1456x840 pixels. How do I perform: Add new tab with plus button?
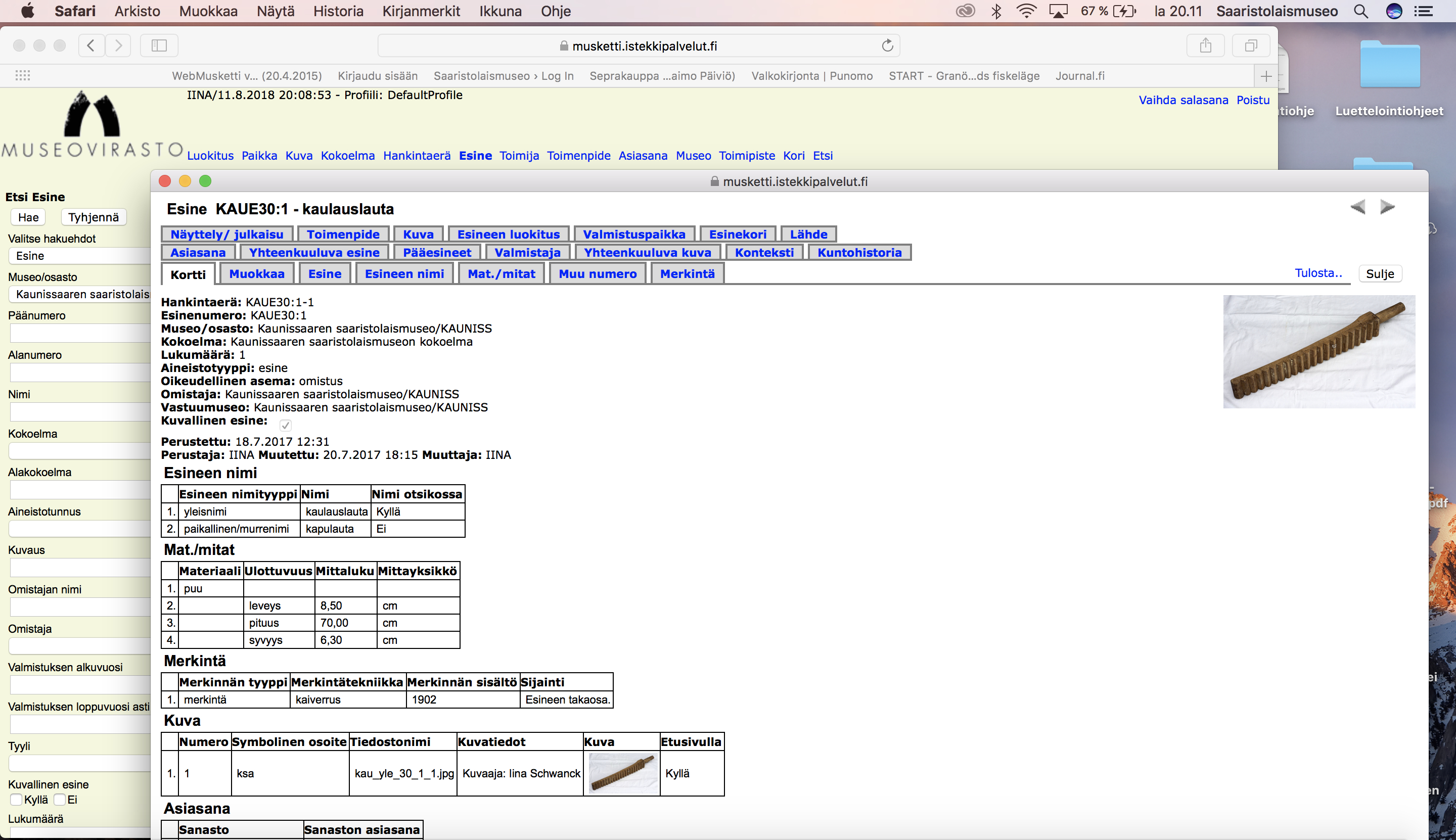pos(1266,76)
